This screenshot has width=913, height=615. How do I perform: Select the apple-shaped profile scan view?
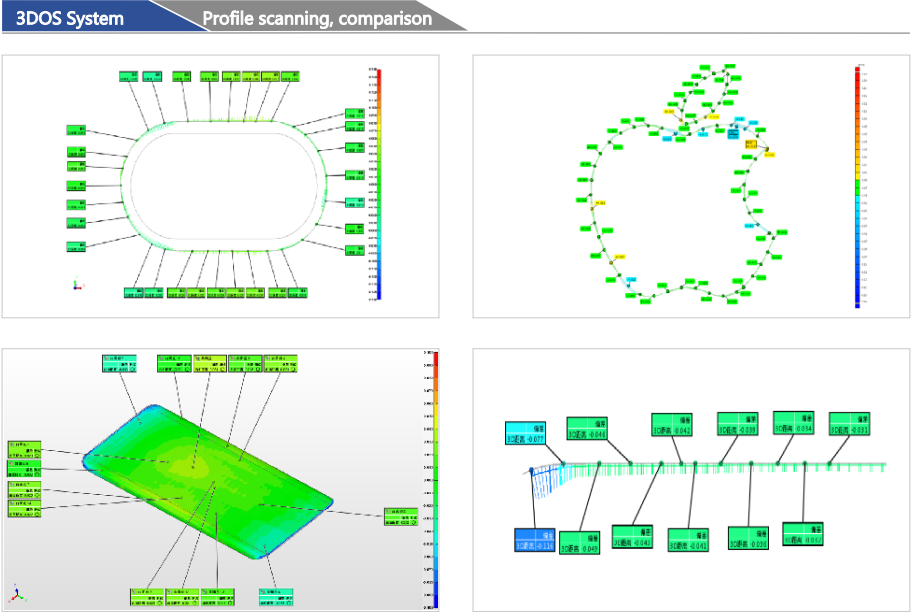[691, 186]
